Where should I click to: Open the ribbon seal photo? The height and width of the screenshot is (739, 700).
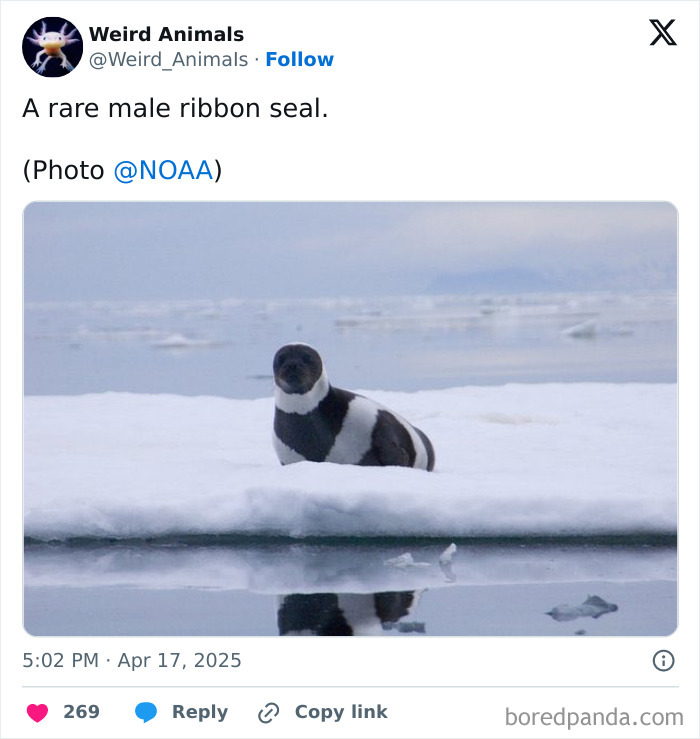pos(350,419)
